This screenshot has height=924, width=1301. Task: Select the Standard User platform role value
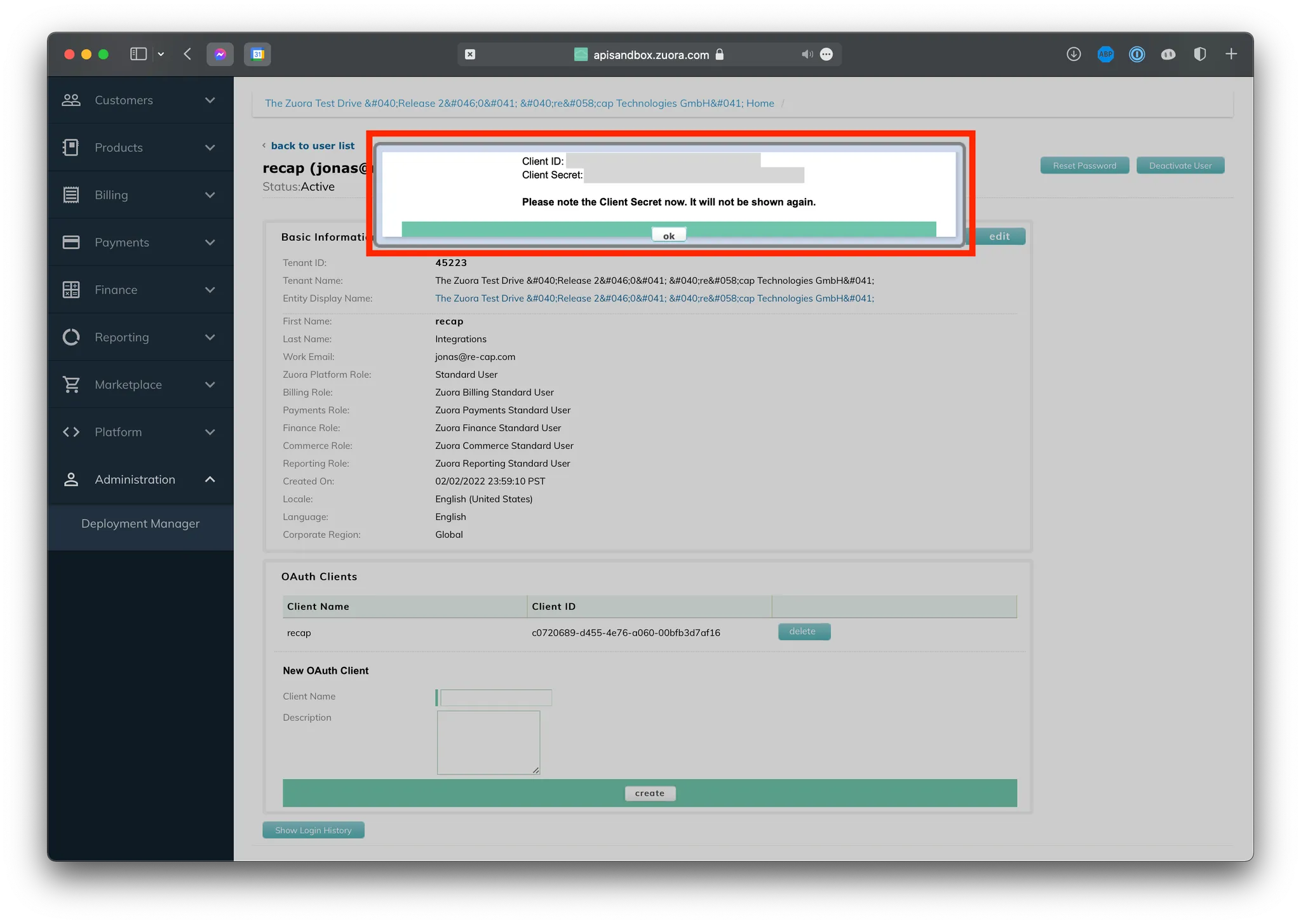pyautogui.click(x=466, y=375)
